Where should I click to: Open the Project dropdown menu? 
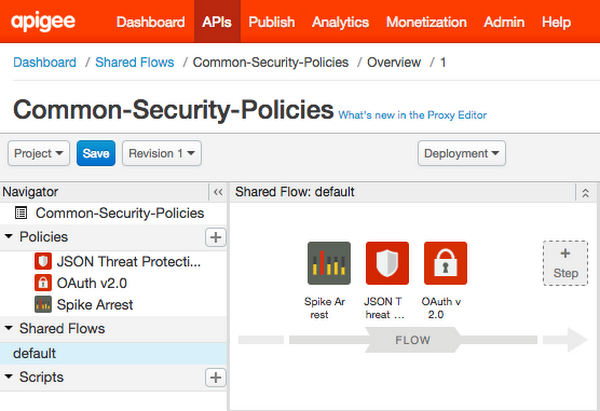(39, 153)
